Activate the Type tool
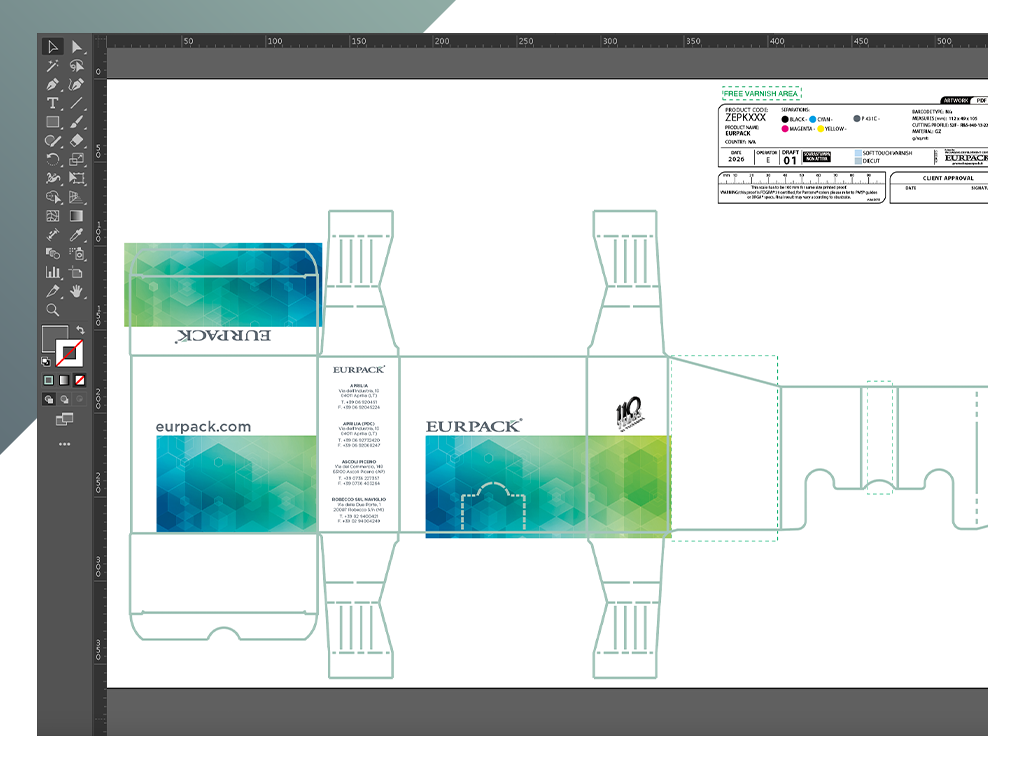 [53, 104]
